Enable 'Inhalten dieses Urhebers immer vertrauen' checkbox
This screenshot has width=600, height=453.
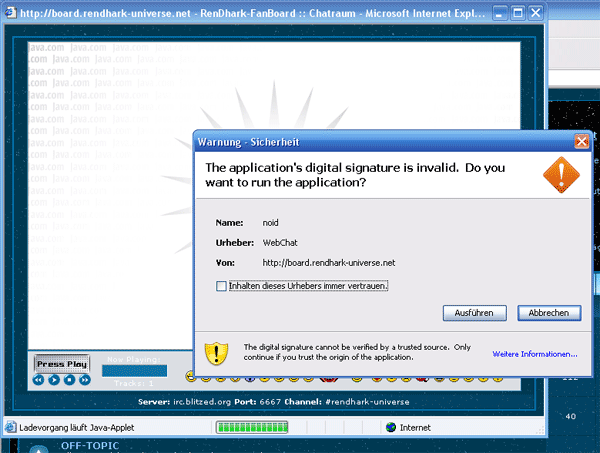[222, 286]
